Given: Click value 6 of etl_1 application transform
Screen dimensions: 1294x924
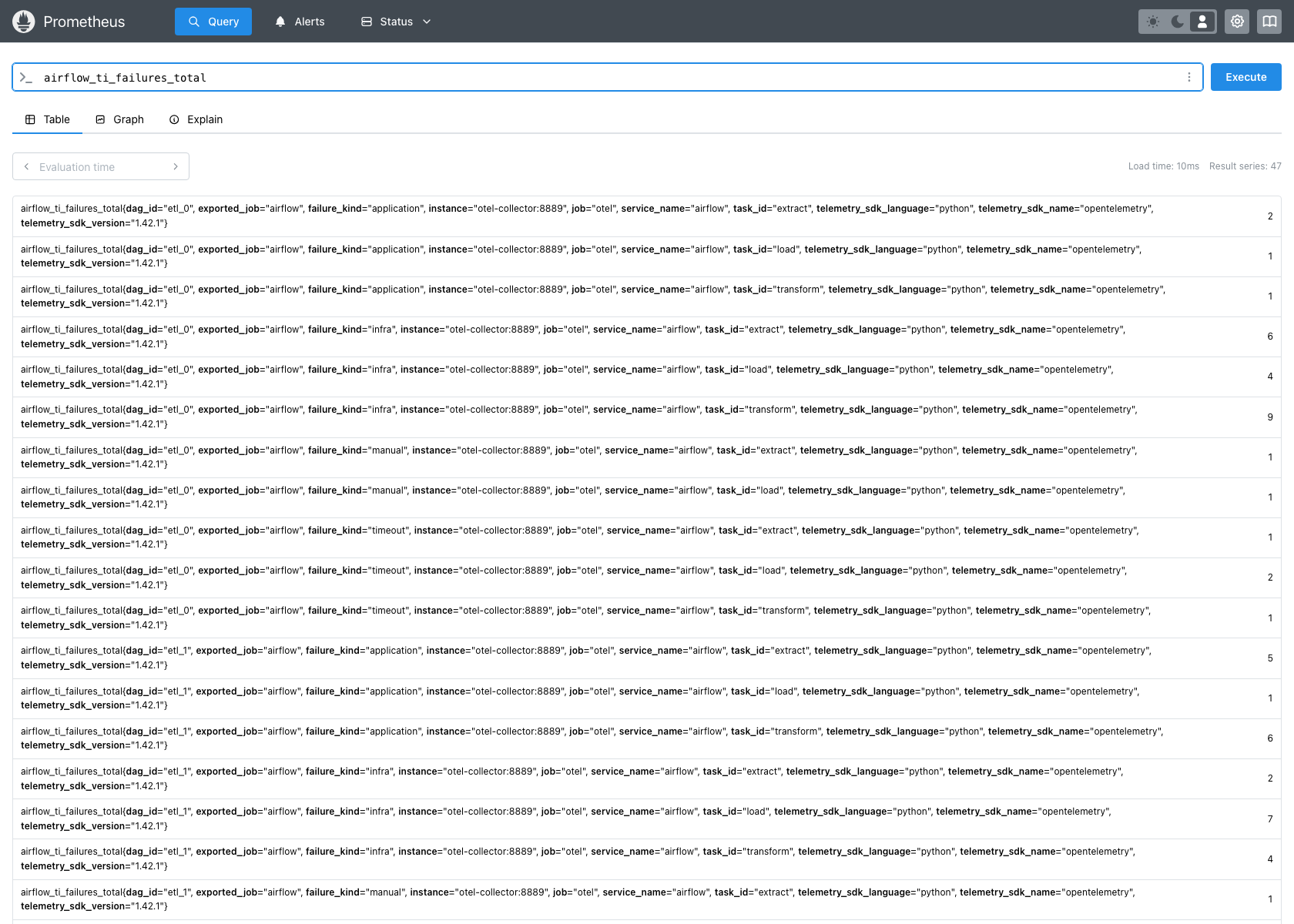Looking at the screenshot, I should (x=1270, y=738).
